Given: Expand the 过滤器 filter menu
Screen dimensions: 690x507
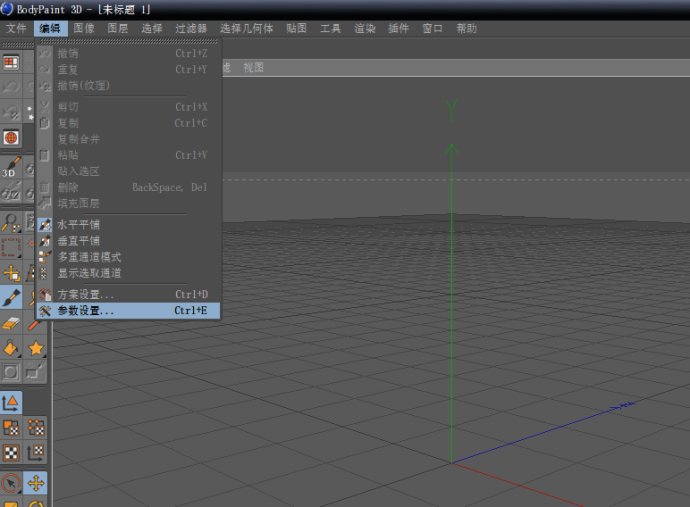Looking at the screenshot, I should (191, 29).
